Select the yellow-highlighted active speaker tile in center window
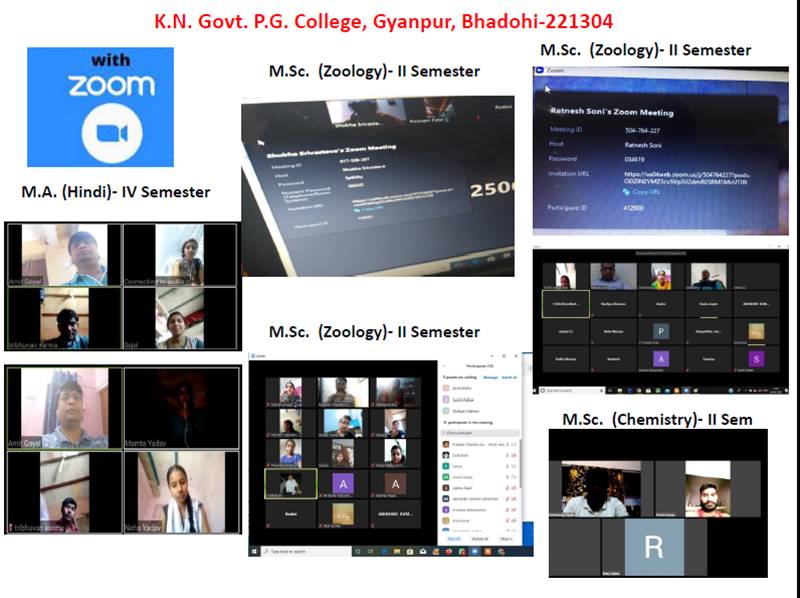Viewport: 800px width, 598px height. [x=291, y=484]
